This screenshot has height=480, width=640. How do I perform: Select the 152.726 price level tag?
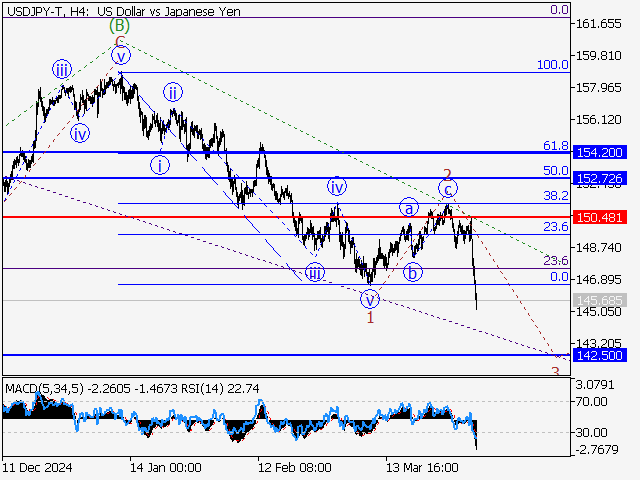pyautogui.click(x=599, y=178)
